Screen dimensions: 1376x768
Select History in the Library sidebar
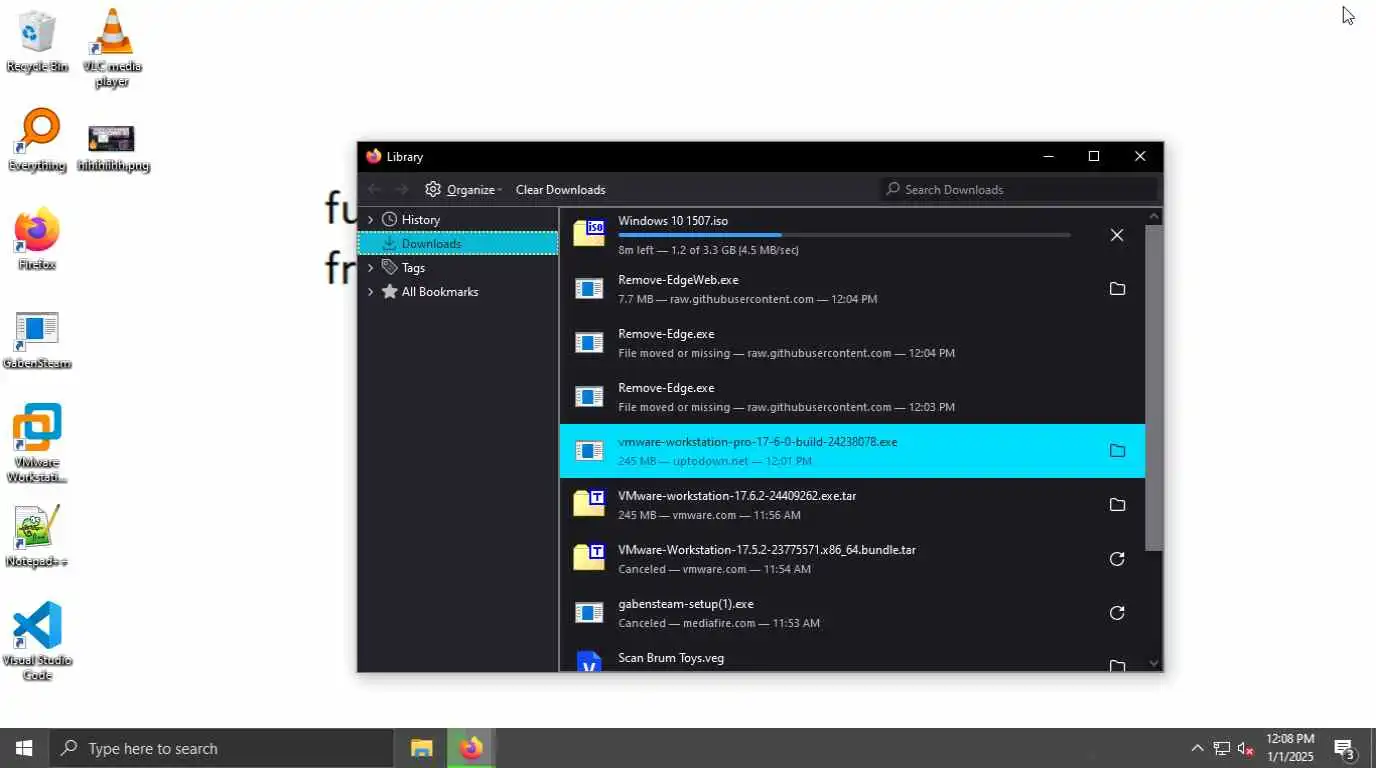coord(458,219)
